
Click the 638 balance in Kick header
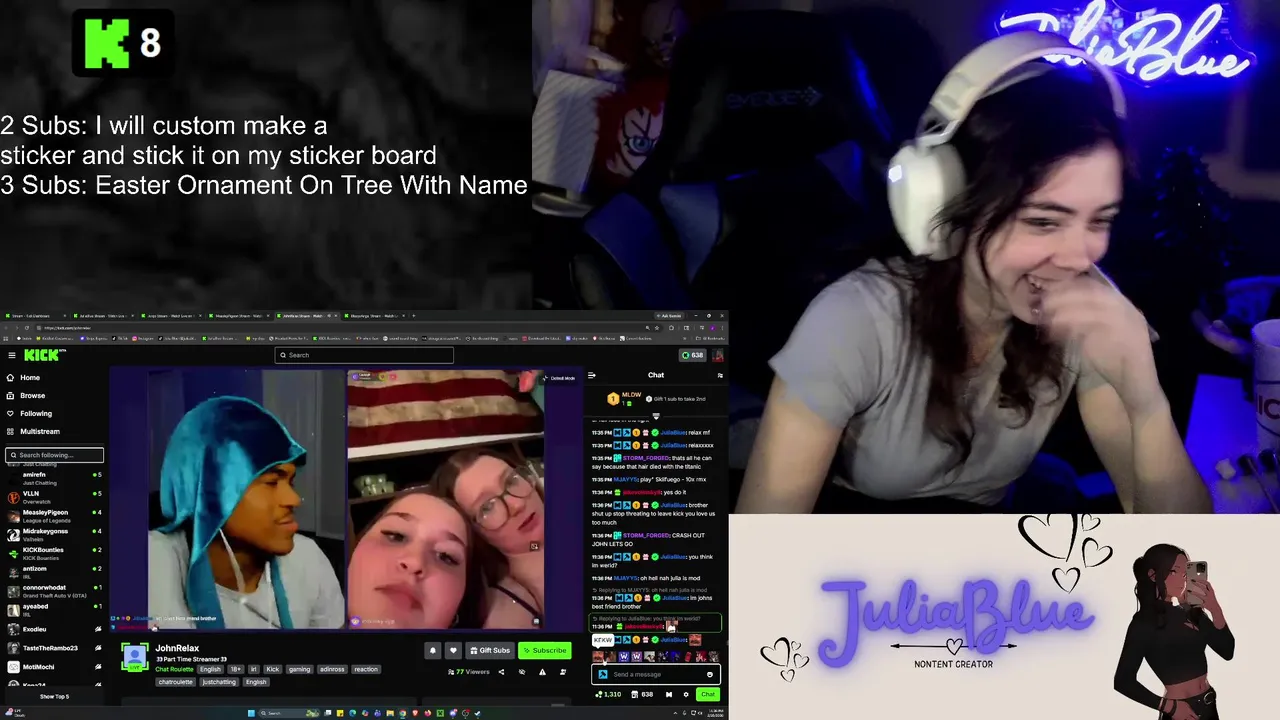coord(692,355)
